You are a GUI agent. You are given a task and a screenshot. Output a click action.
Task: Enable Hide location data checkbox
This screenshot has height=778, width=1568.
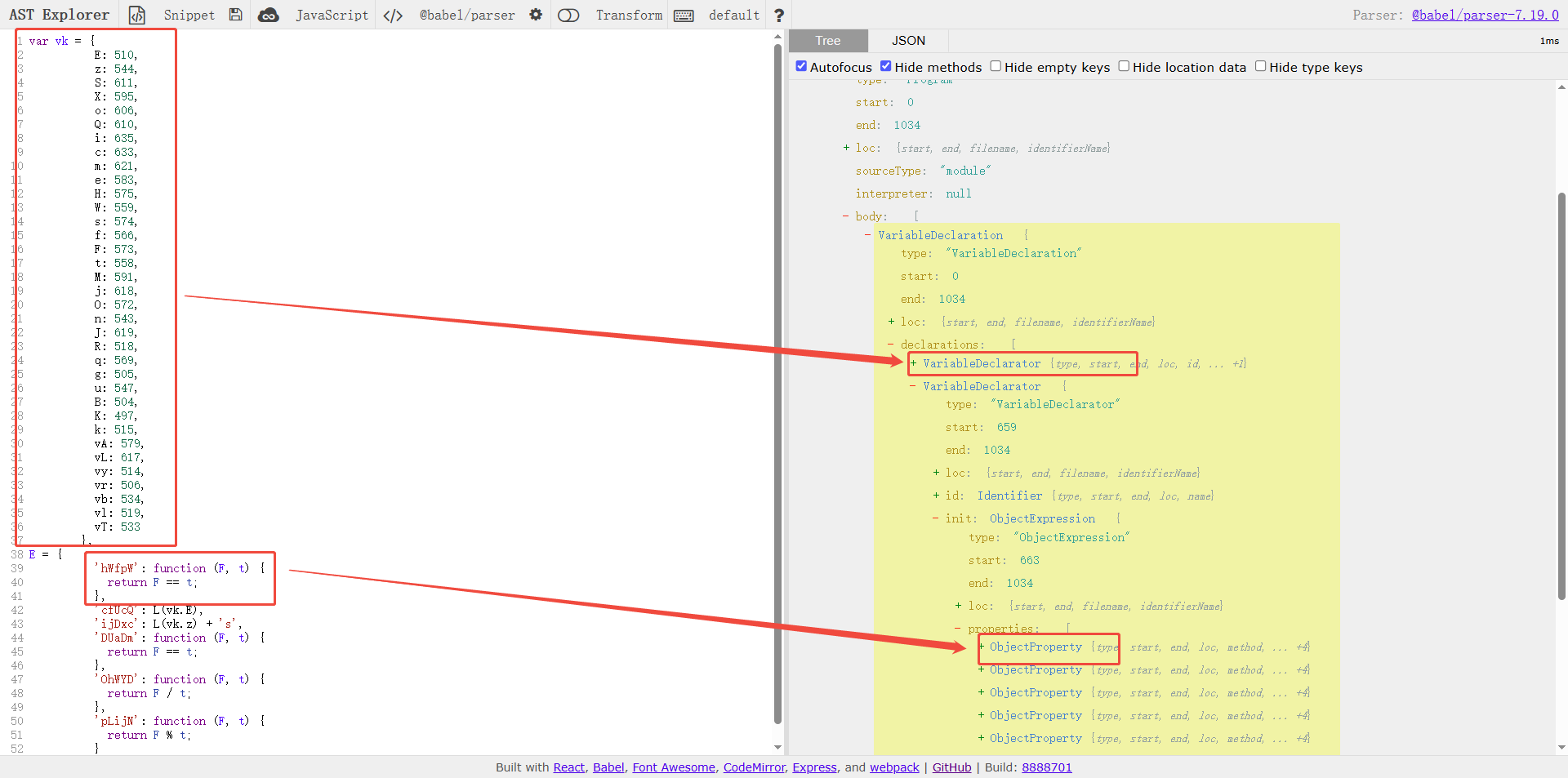[1124, 66]
